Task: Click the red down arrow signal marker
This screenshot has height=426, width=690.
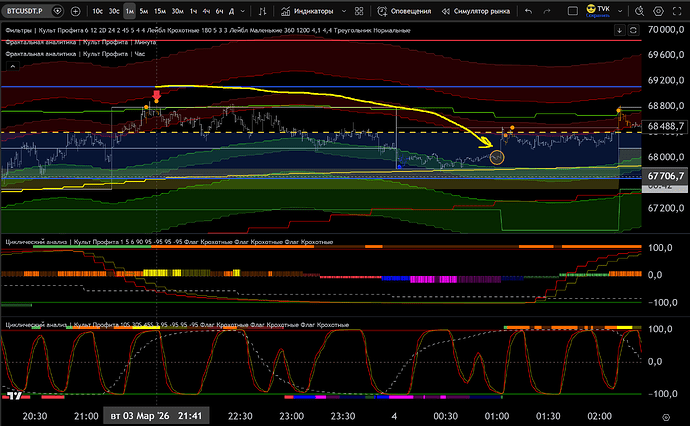Action: pyautogui.click(x=156, y=97)
